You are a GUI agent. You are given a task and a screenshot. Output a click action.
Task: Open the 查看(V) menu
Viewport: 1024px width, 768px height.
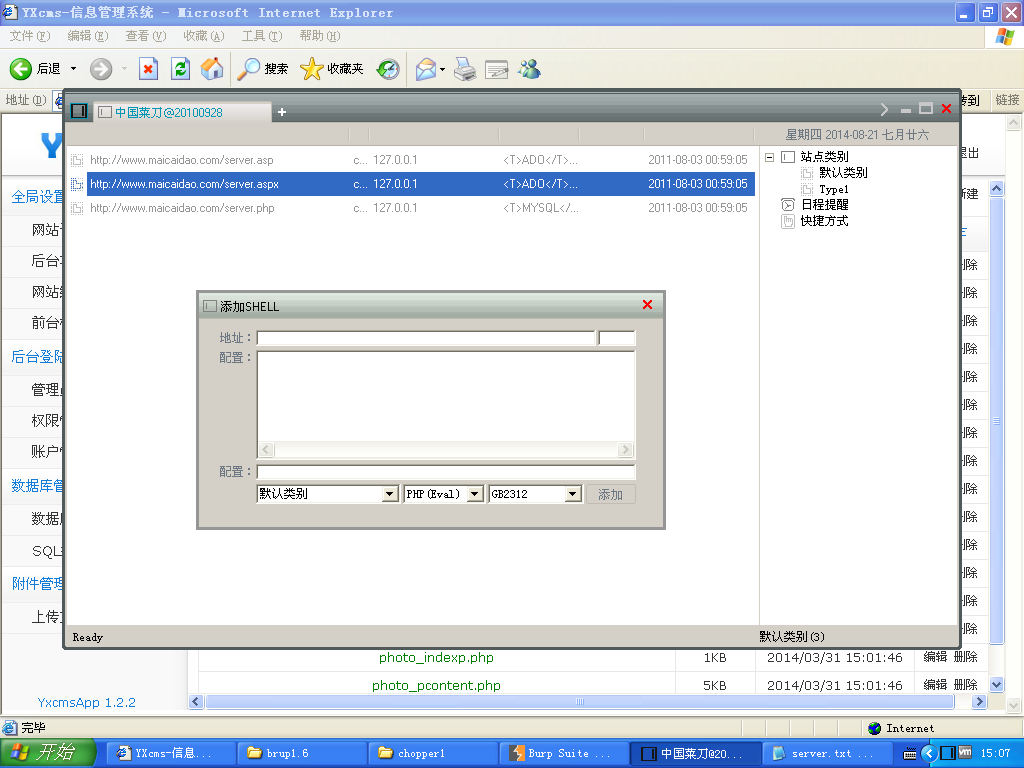point(146,36)
